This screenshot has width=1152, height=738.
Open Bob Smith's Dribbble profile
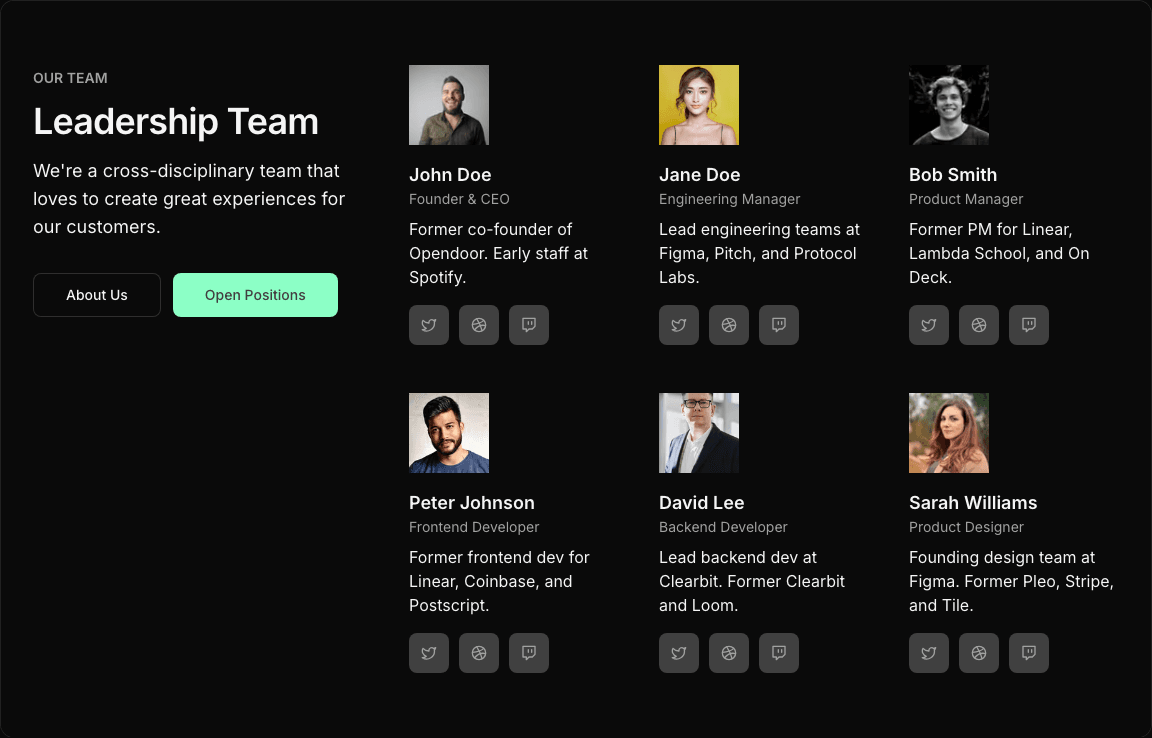point(979,325)
